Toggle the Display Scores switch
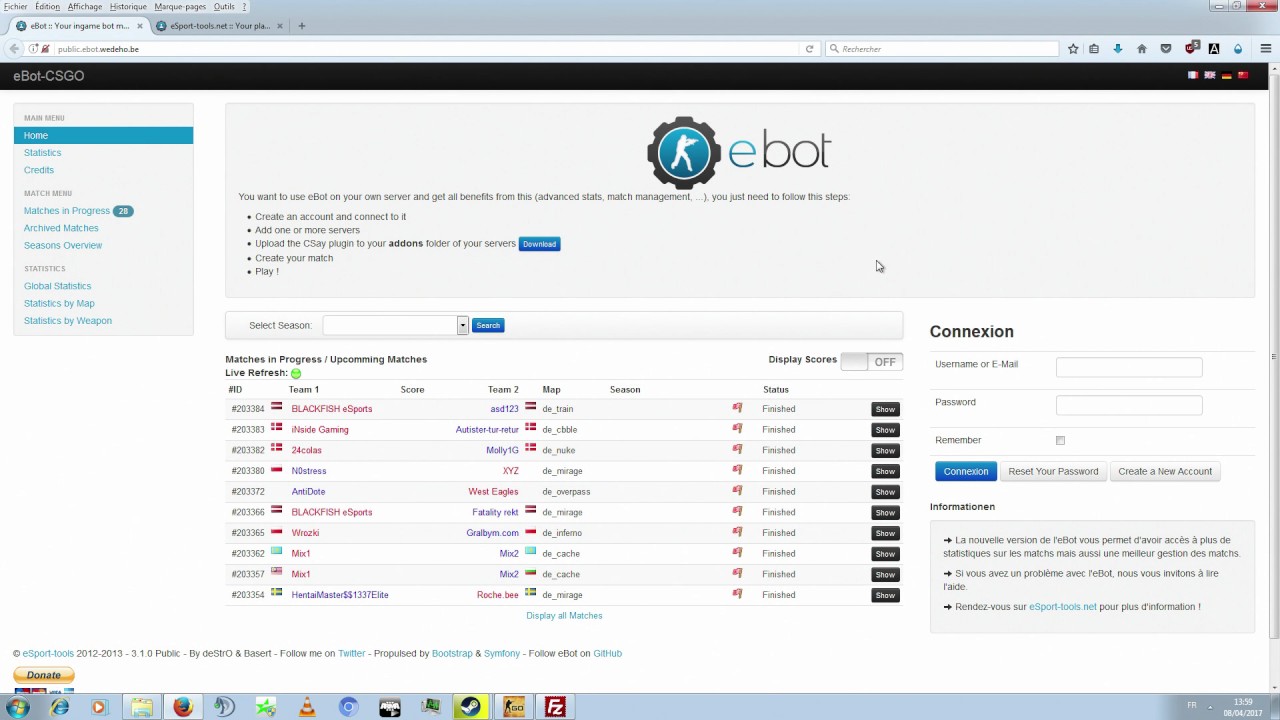 [871, 362]
